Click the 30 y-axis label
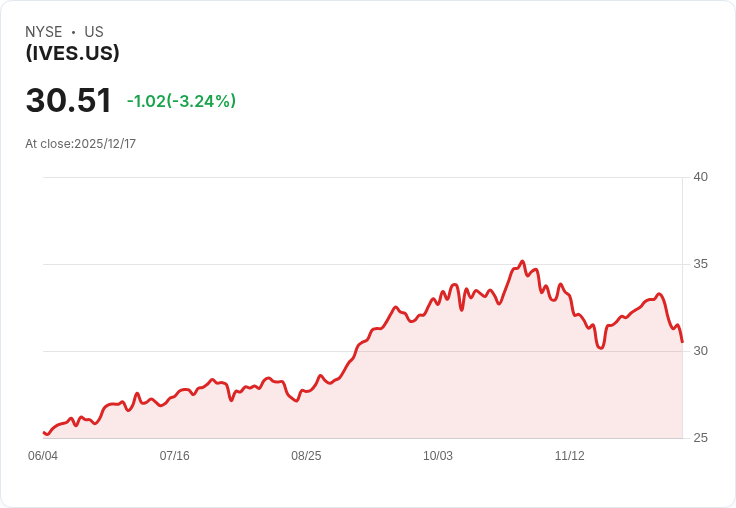736x508 pixels. coord(700,351)
